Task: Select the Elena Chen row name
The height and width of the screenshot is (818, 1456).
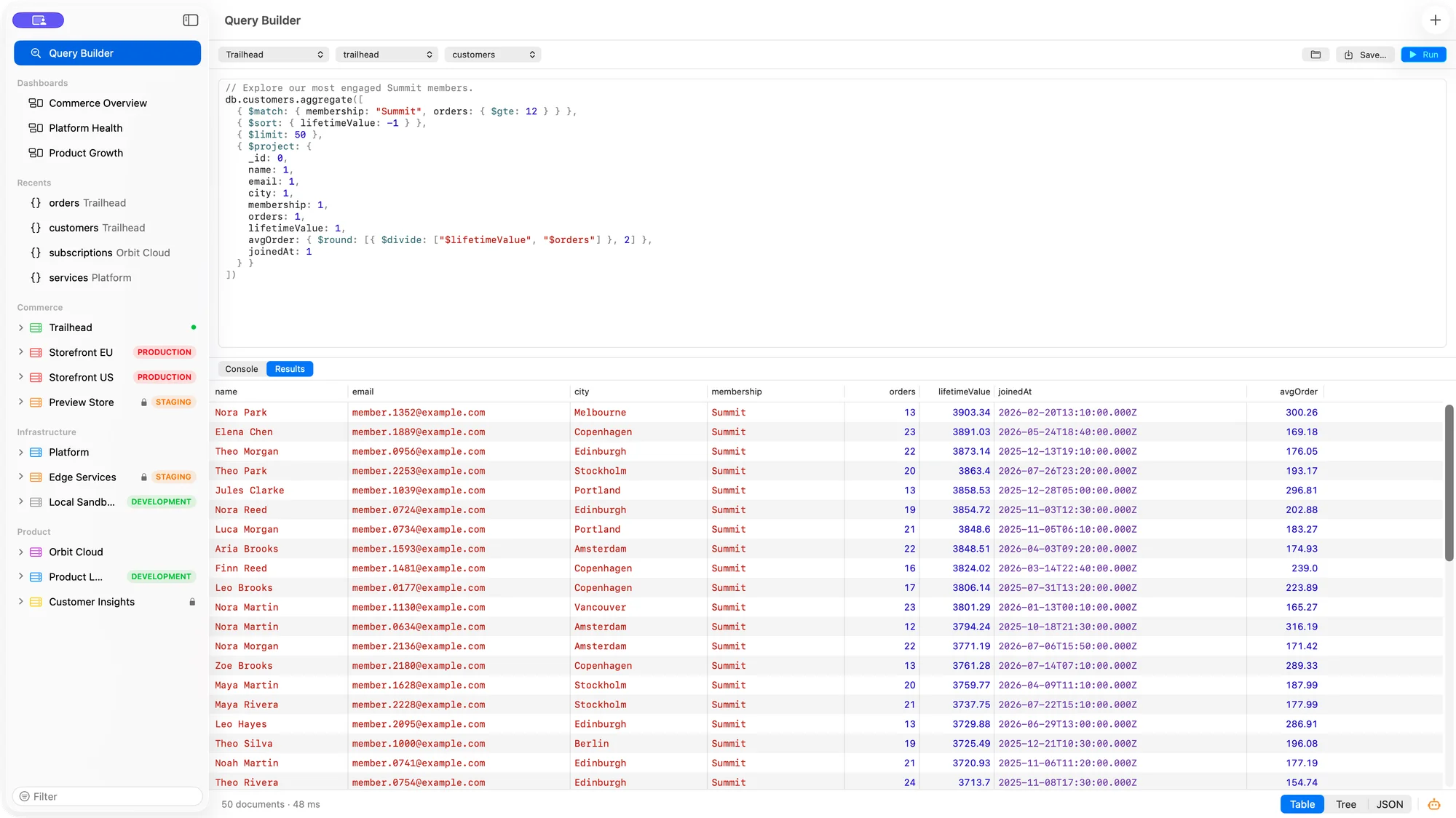Action: click(244, 432)
